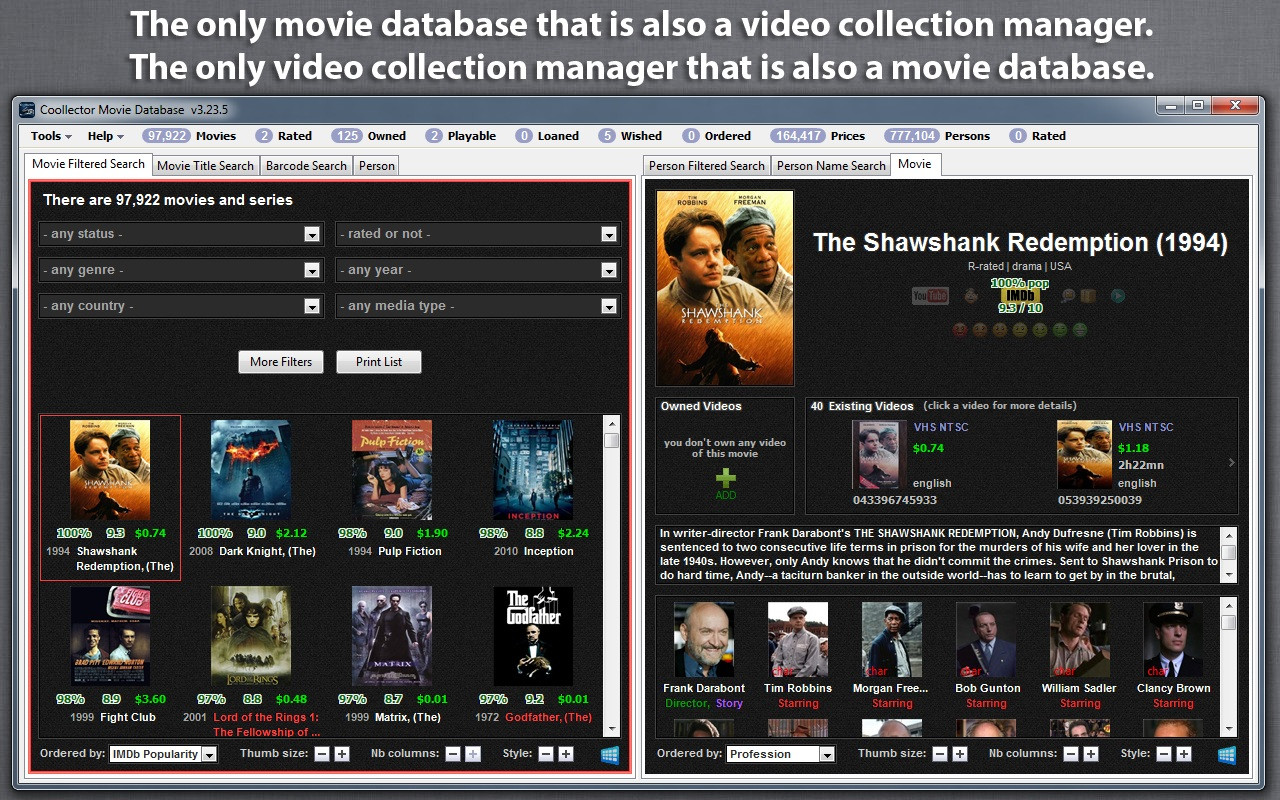Screen dimensions: 1280x800
Task: Open the 'any status' dropdown
Action: [x=181, y=234]
